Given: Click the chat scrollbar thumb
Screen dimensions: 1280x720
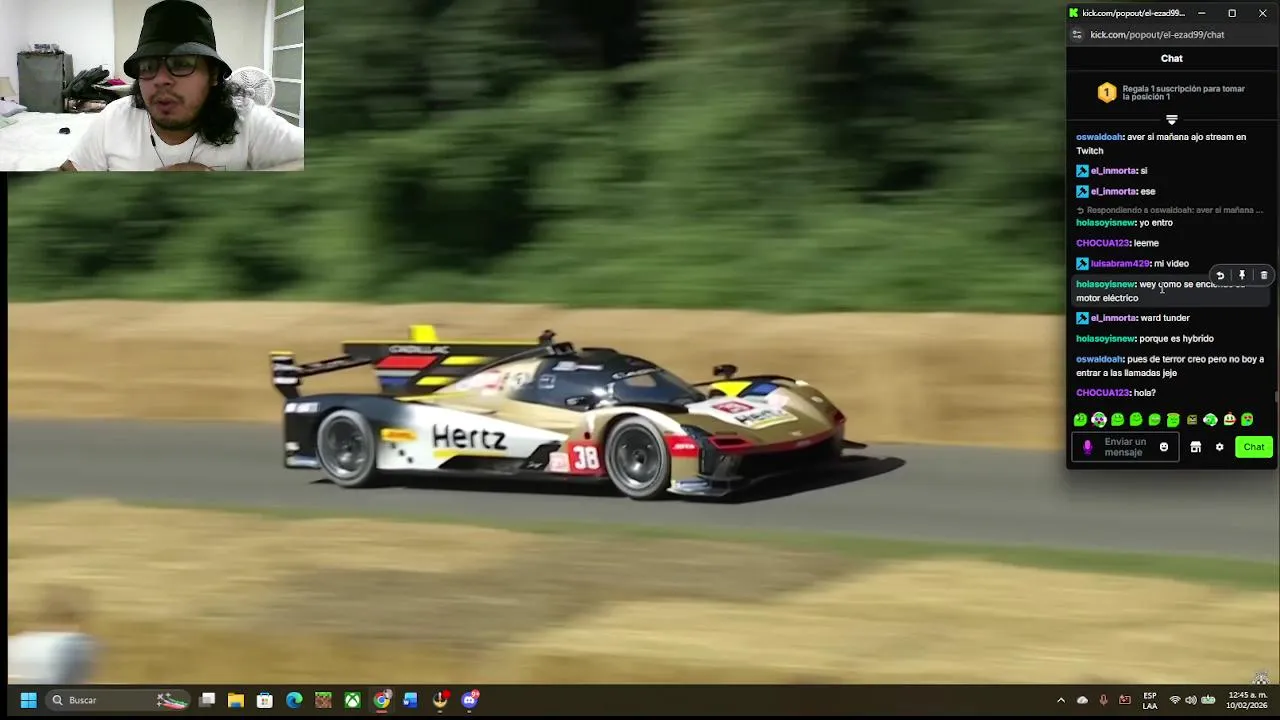Looking at the screenshot, I should coord(1276,395).
